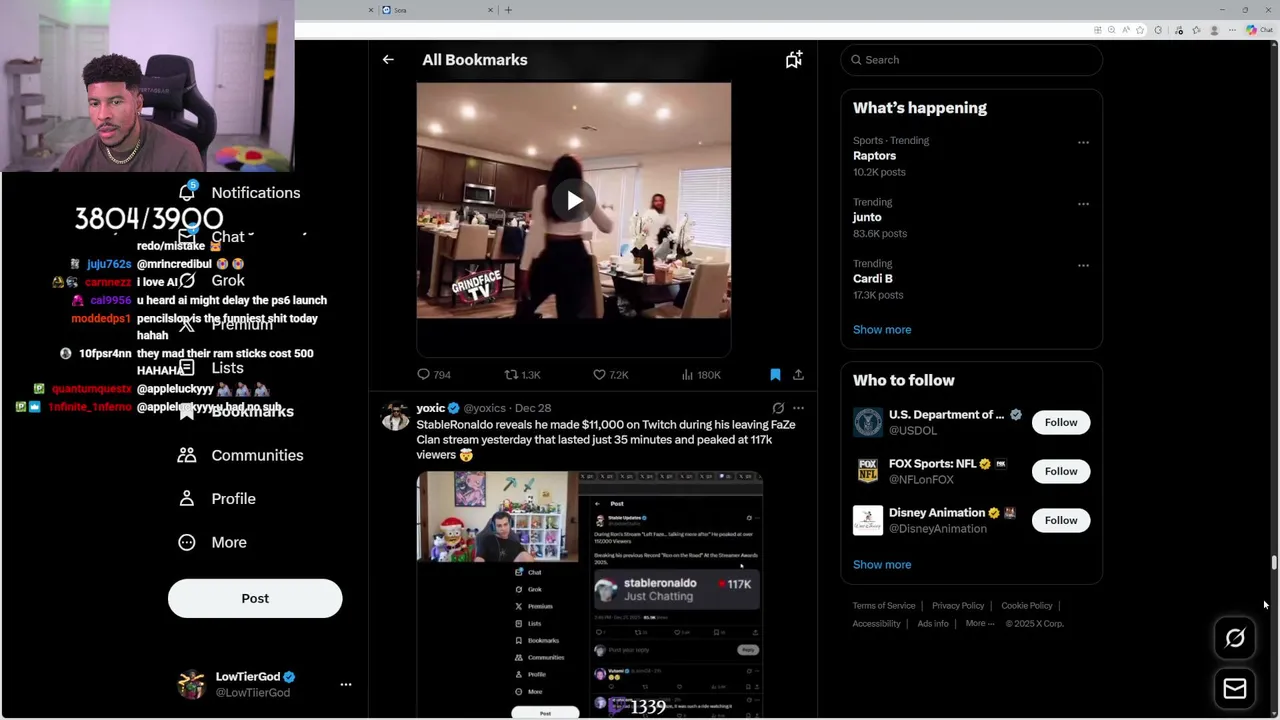This screenshot has height=720, width=1280.
Task: Open Bookmarks in the sidebar
Action: (236, 412)
